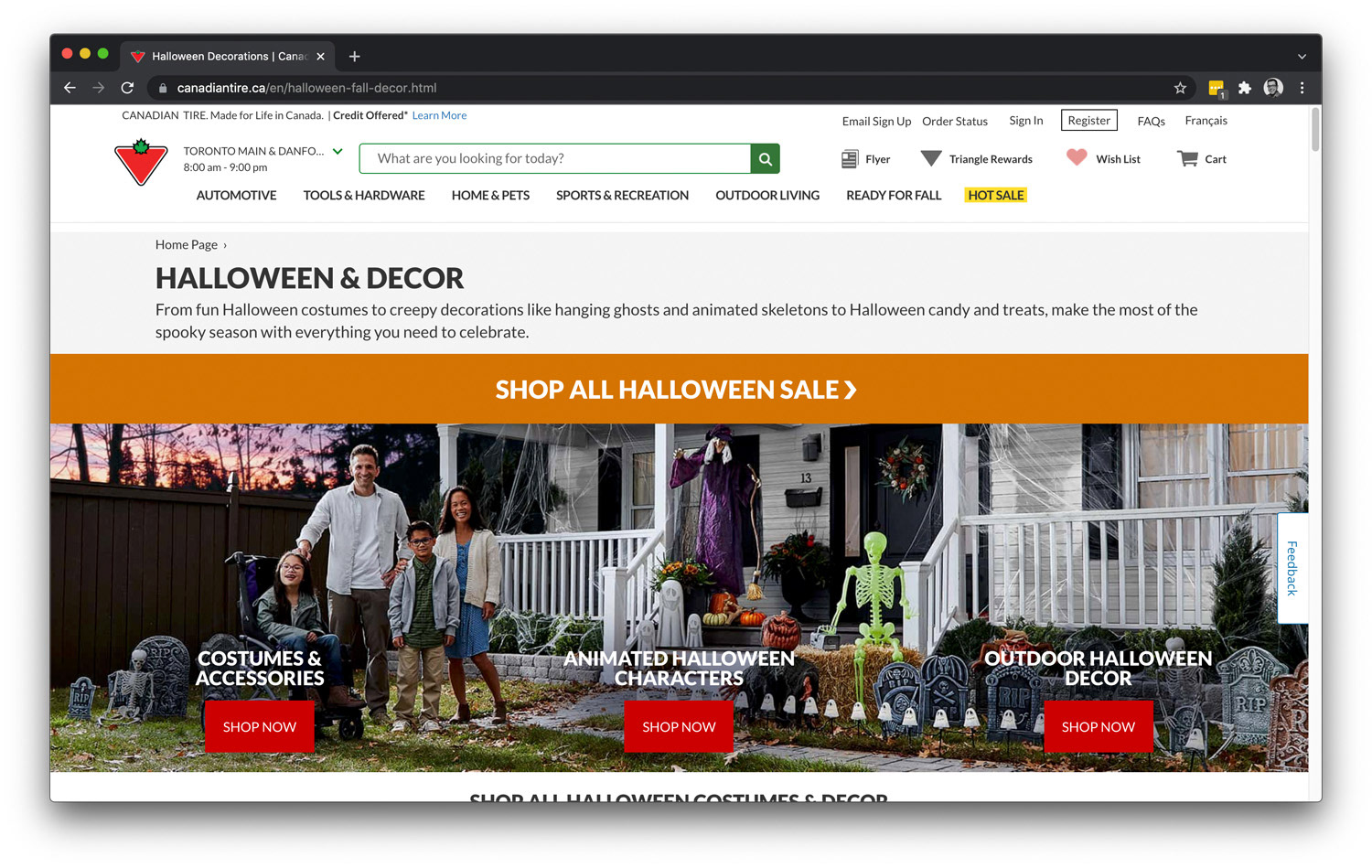Open the Home & Pets menu

(490, 195)
